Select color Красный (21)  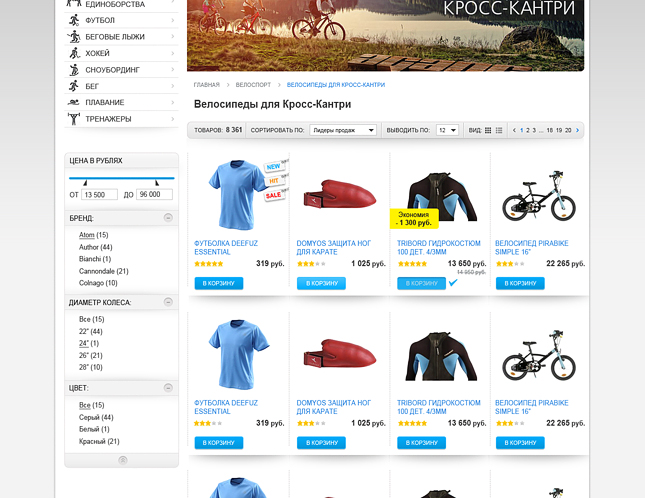99,441
